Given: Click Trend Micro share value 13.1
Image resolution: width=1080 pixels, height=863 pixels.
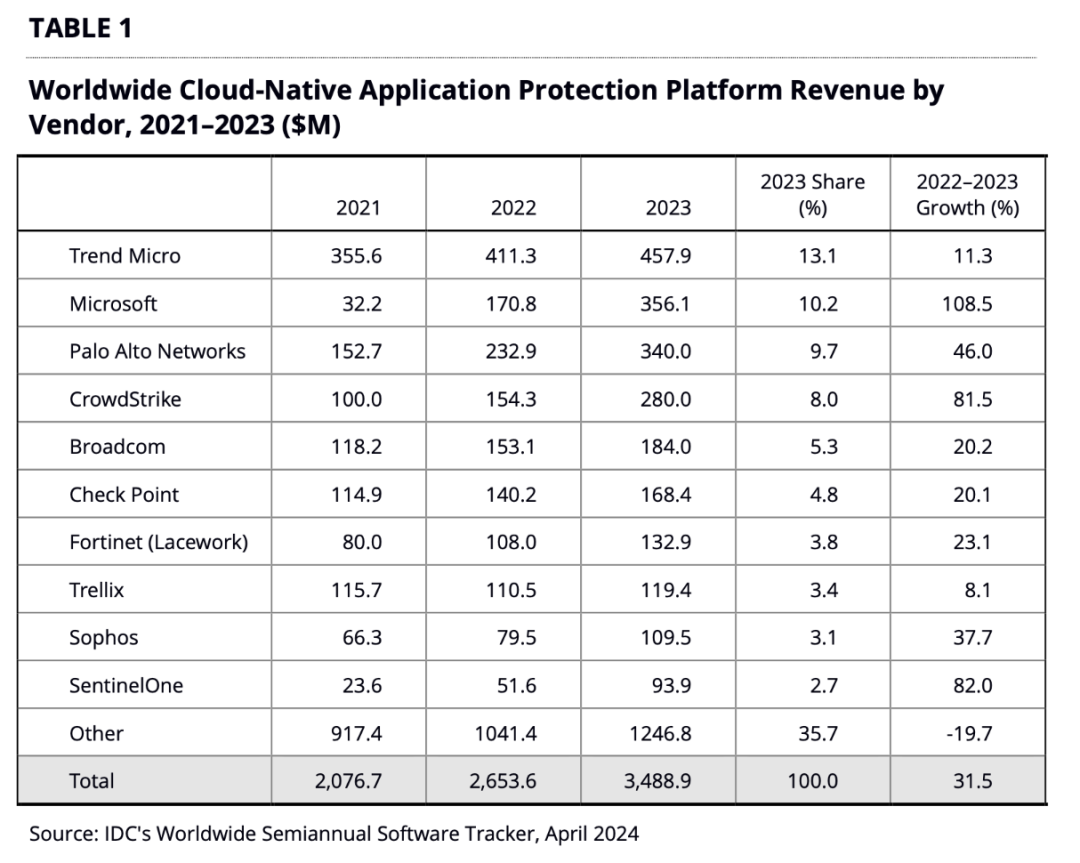Looking at the screenshot, I should click(x=818, y=256).
